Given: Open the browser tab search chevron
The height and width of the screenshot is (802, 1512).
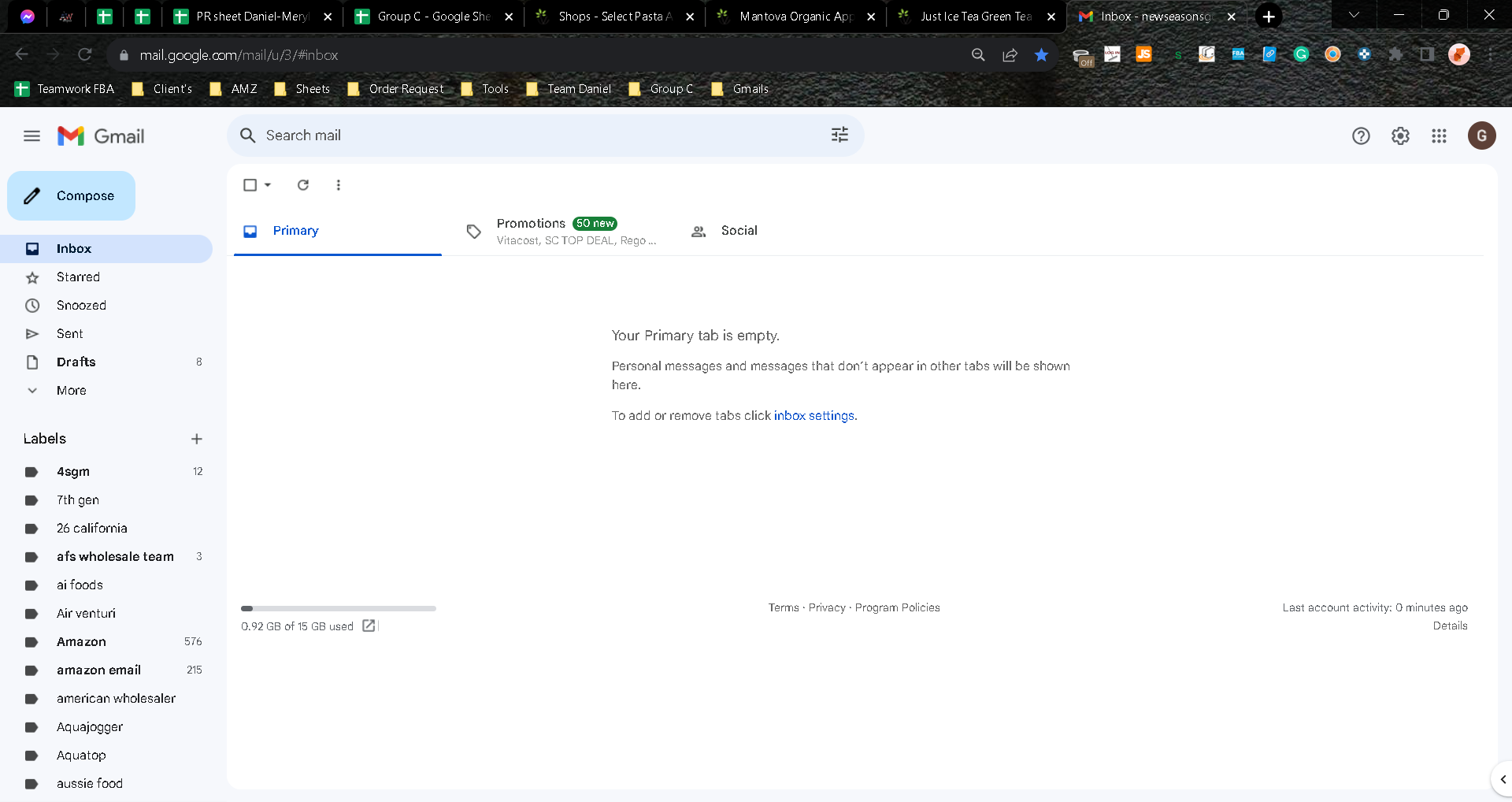Looking at the screenshot, I should pos(1354,15).
